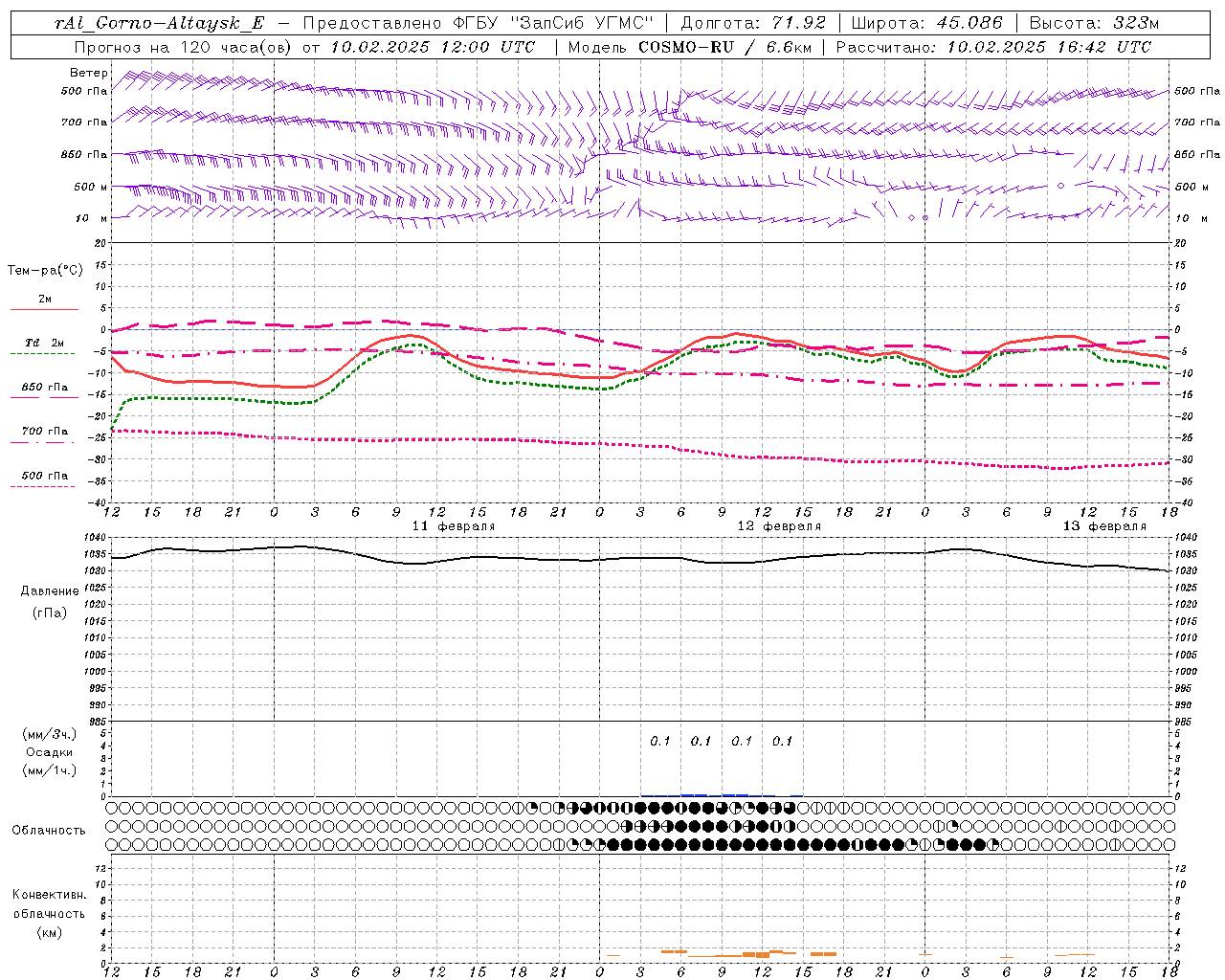The image size is (1225, 980).
Task: Click the (гПа) unit label under Давление
Action: [x=50, y=613]
